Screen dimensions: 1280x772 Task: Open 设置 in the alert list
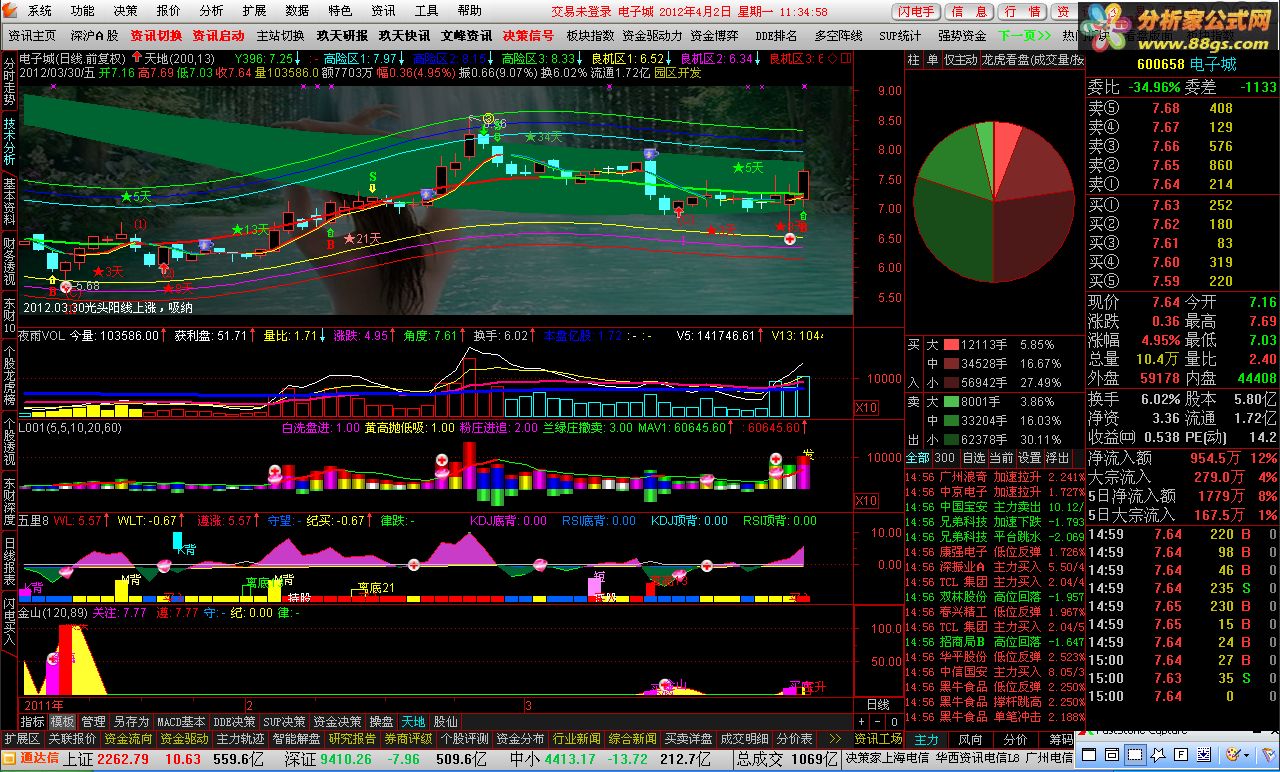point(1029,458)
